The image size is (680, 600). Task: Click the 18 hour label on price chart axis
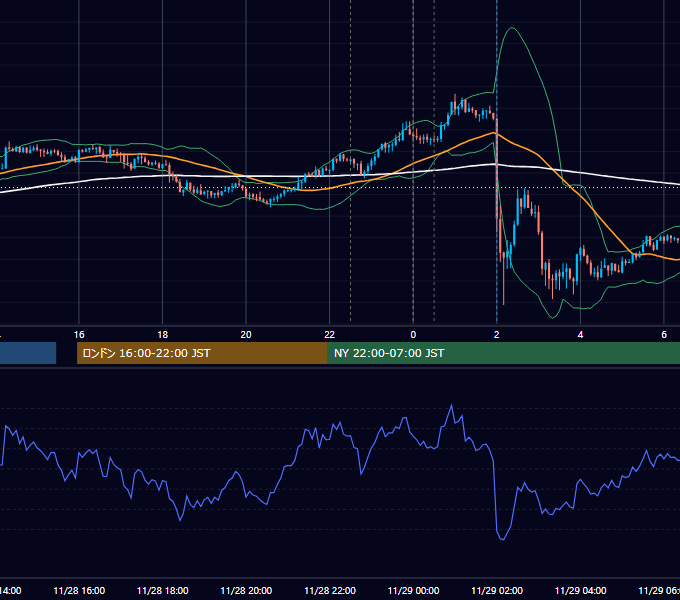click(x=163, y=335)
